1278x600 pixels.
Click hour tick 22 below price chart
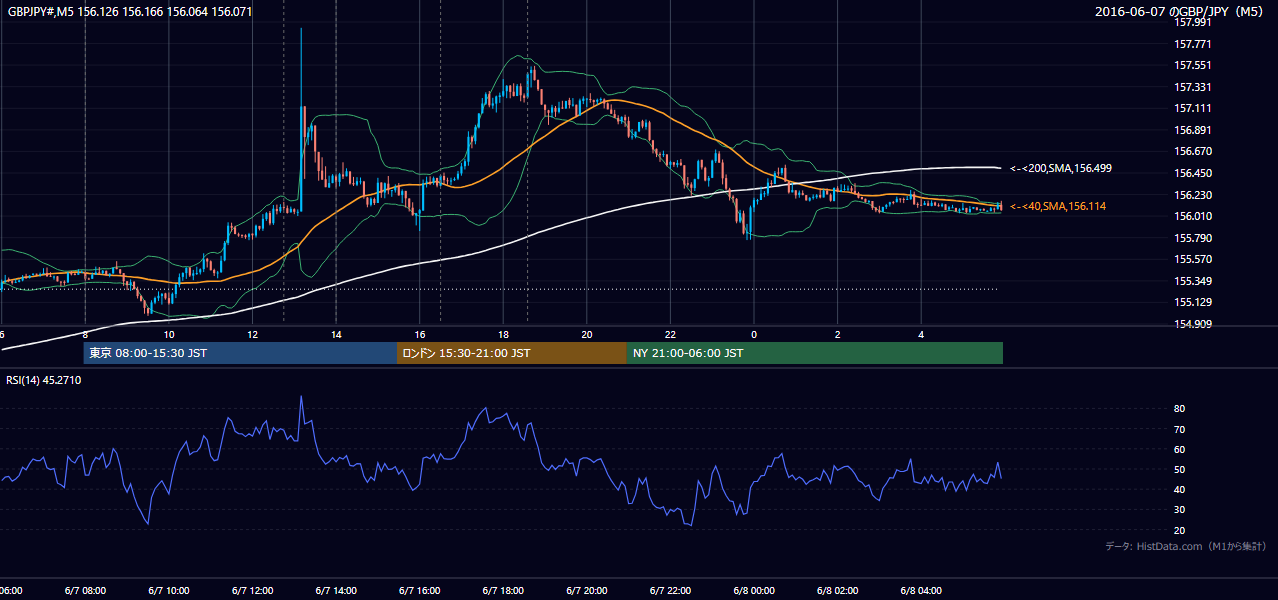point(670,334)
